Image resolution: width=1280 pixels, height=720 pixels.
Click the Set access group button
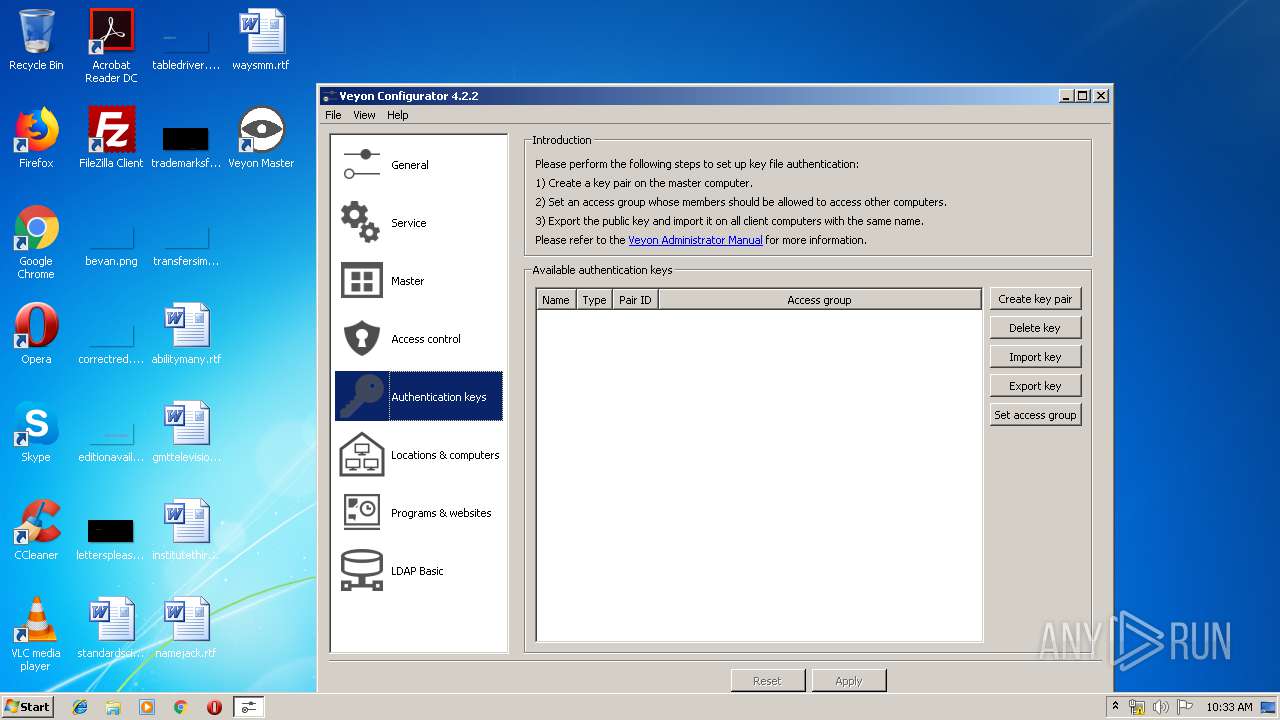(1035, 415)
